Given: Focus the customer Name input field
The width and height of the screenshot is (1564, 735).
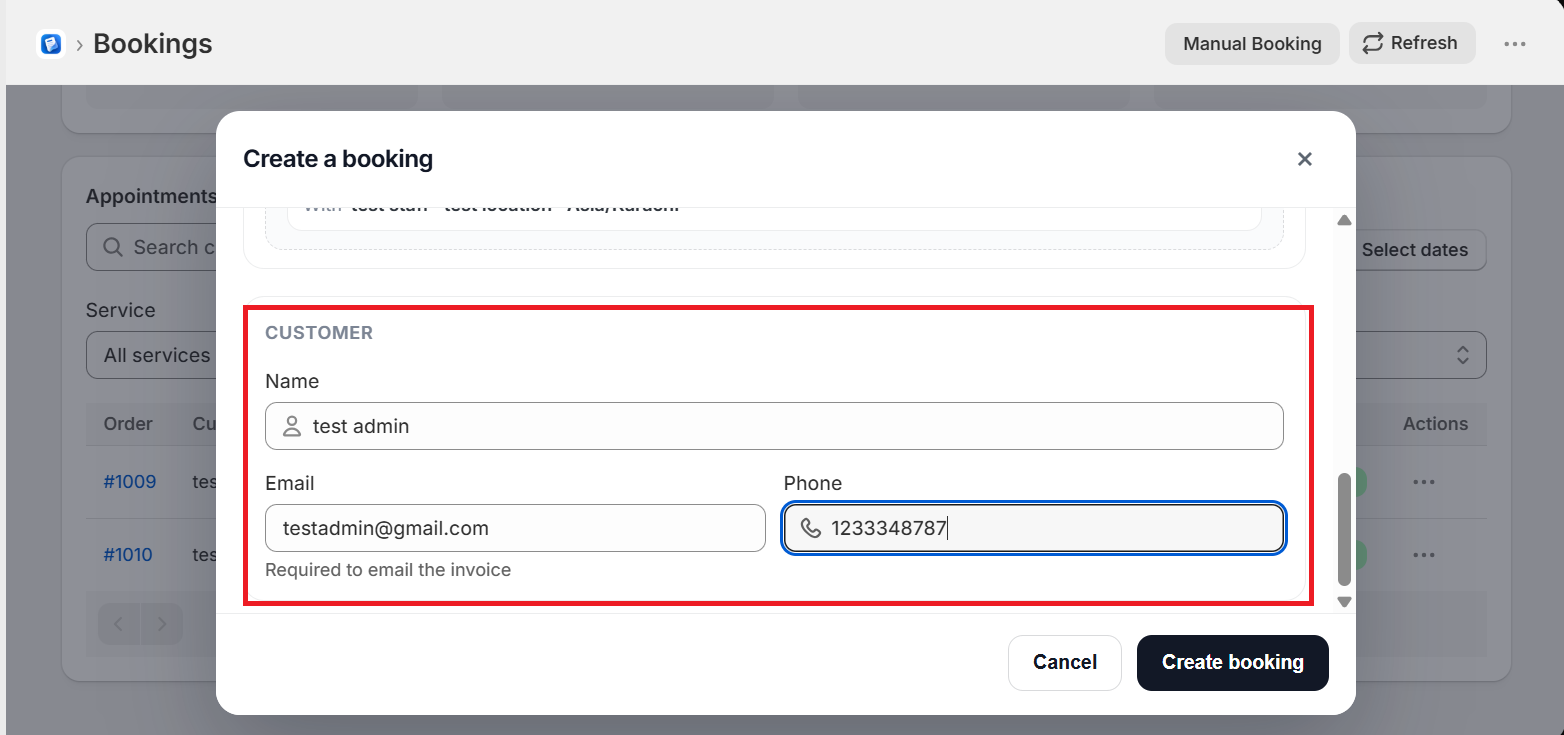Looking at the screenshot, I should [x=774, y=426].
